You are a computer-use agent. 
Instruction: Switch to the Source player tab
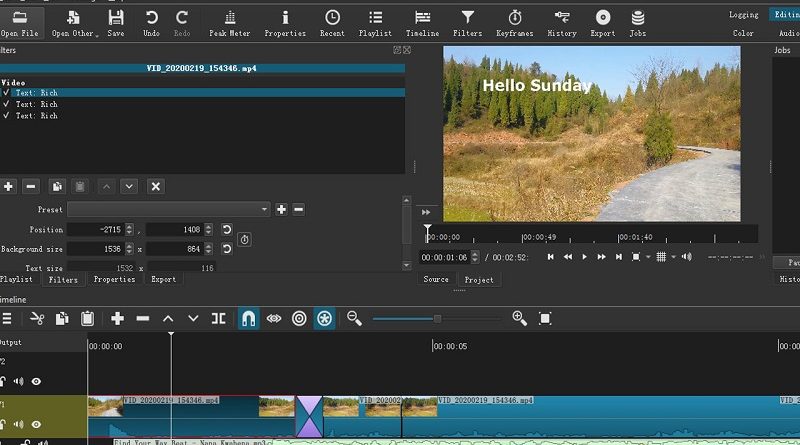[x=436, y=280]
